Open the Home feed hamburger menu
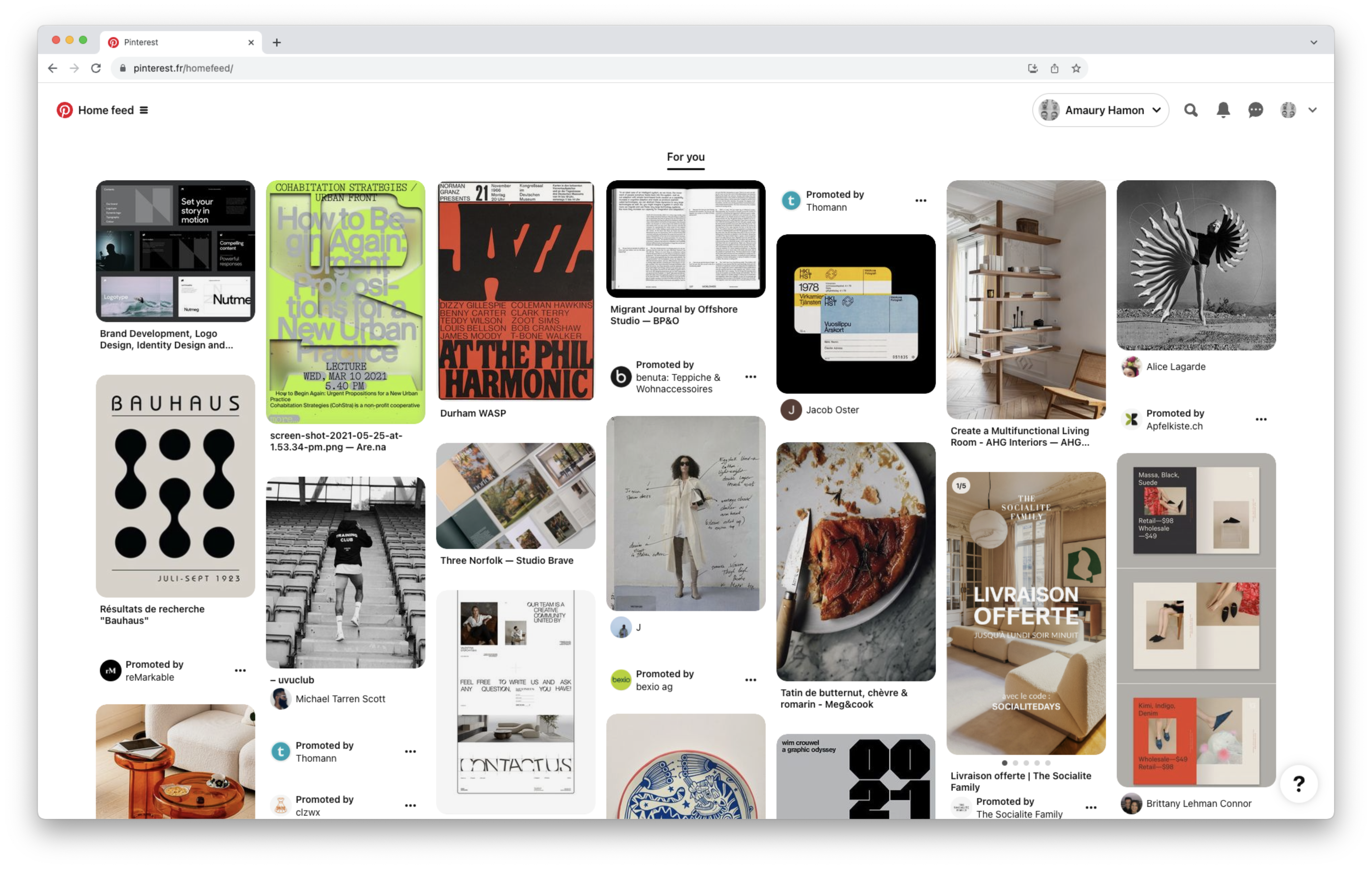This screenshot has width=1372, height=869. (x=143, y=110)
